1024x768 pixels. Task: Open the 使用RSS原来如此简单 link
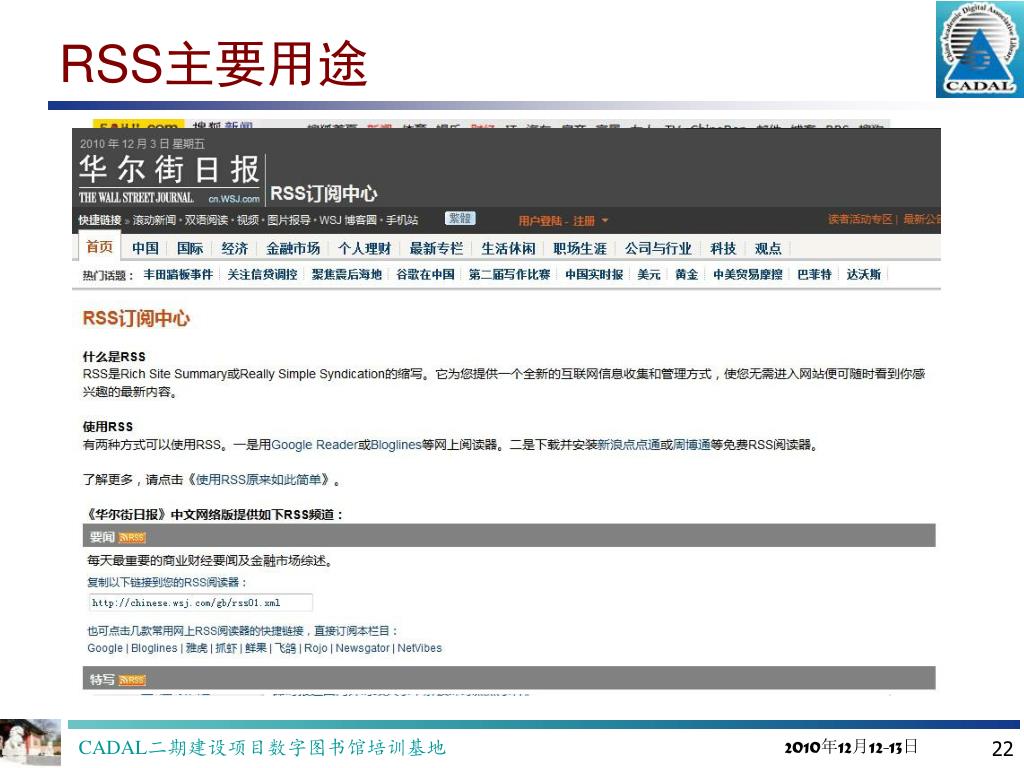tap(259, 480)
